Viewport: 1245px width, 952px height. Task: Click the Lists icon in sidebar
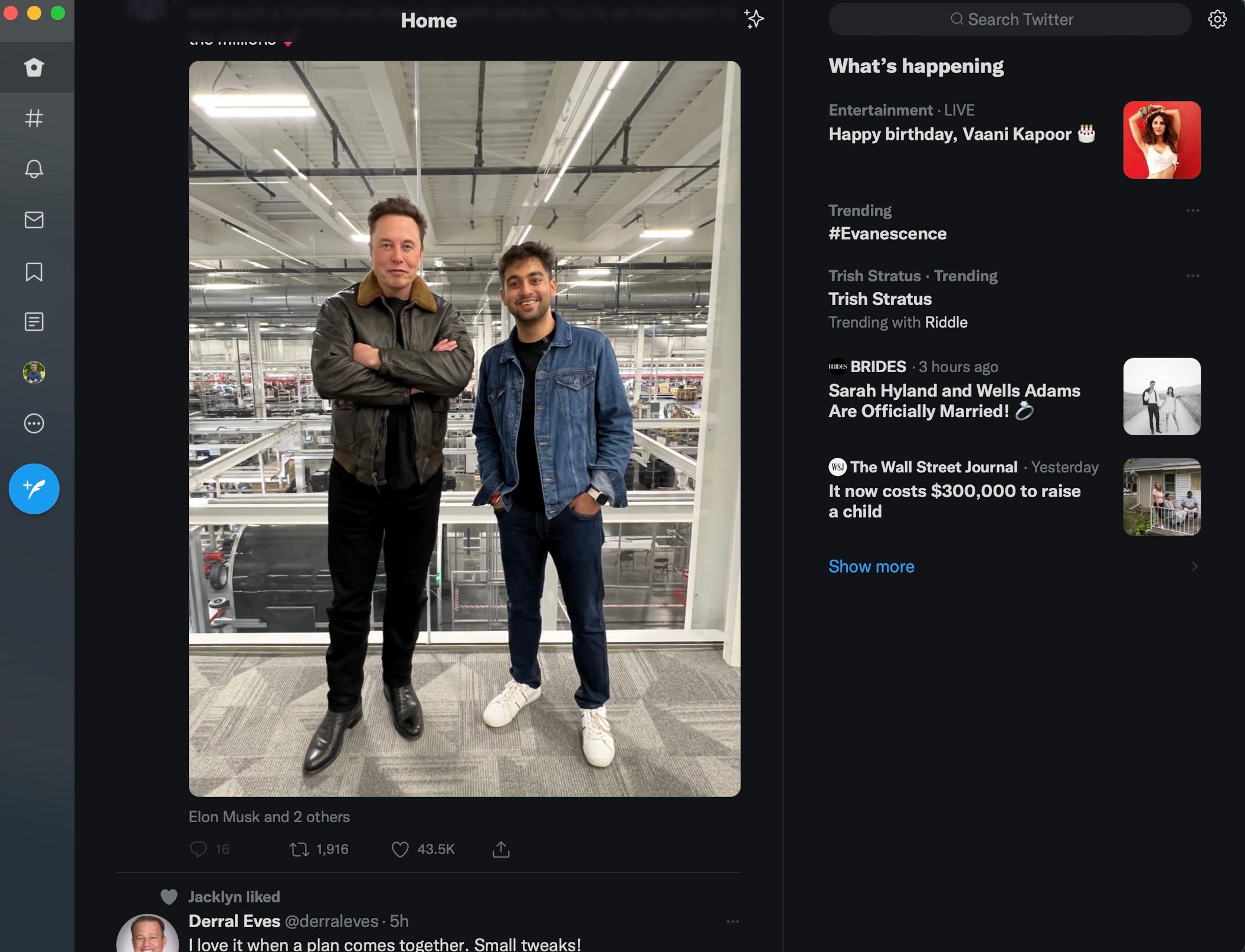coord(34,322)
